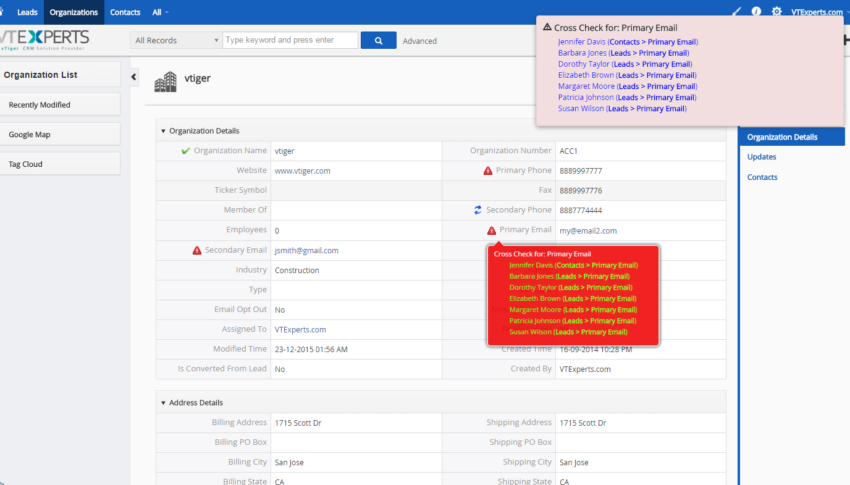
Task: Open VTExperts.com assigned user link
Action: tap(300, 329)
